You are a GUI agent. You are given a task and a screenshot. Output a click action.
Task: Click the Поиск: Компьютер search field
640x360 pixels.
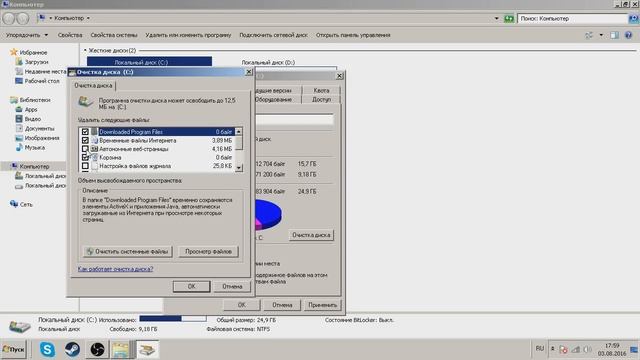click(x=573, y=18)
